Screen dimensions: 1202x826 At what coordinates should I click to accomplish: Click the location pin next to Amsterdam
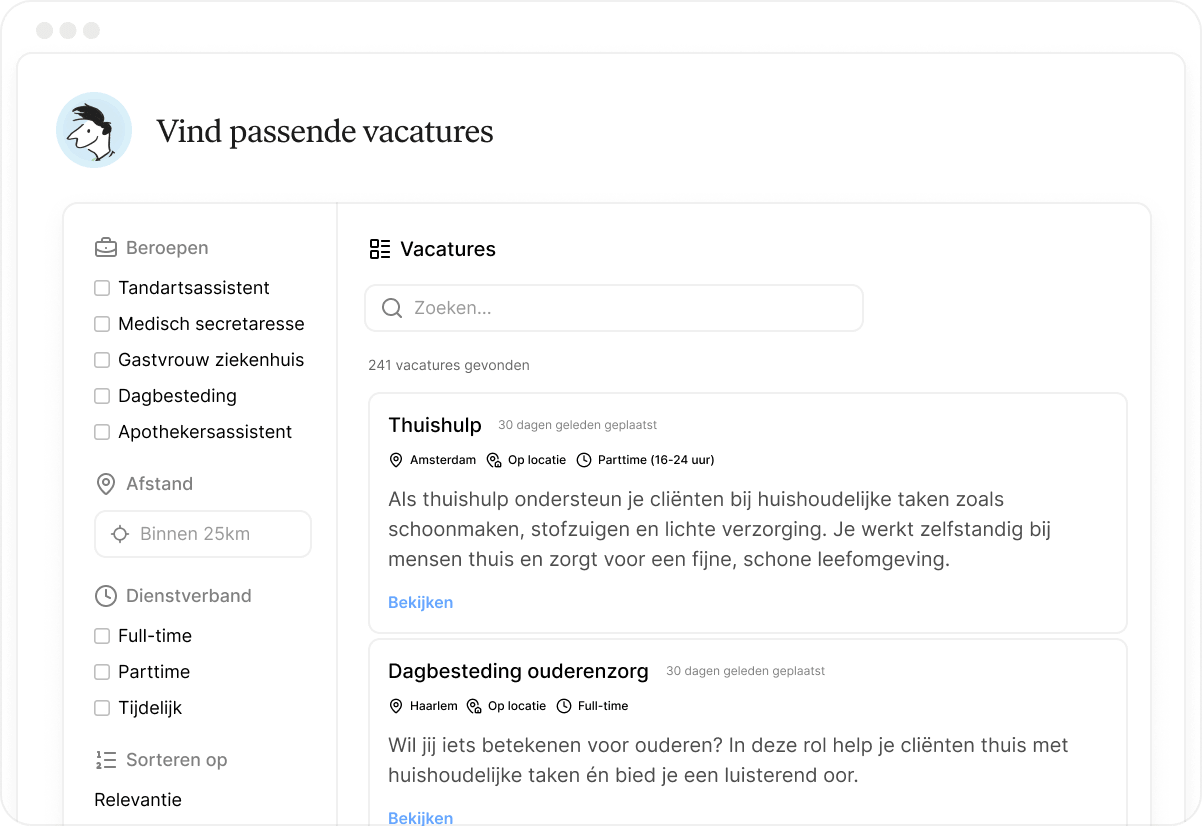pyautogui.click(x=396, y=460)
